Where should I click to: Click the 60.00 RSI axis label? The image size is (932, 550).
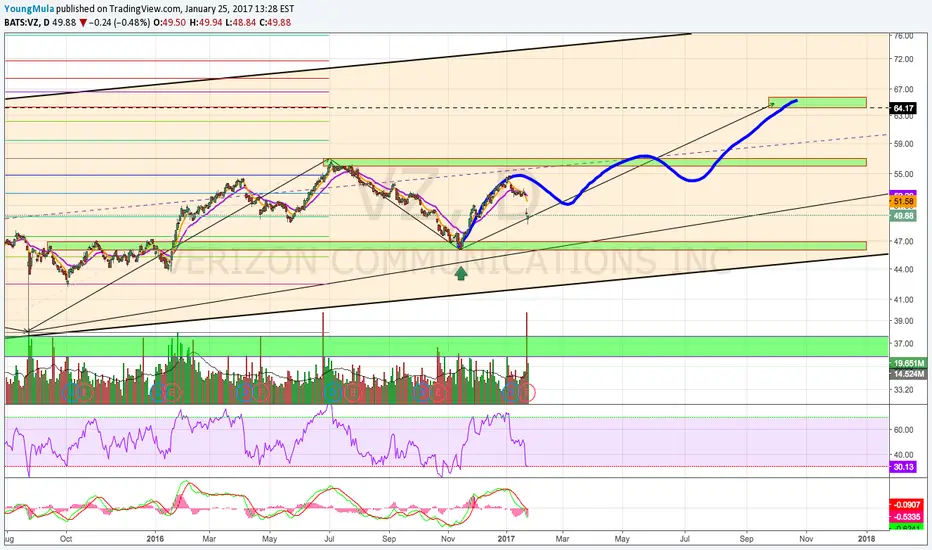pos(903,430)
